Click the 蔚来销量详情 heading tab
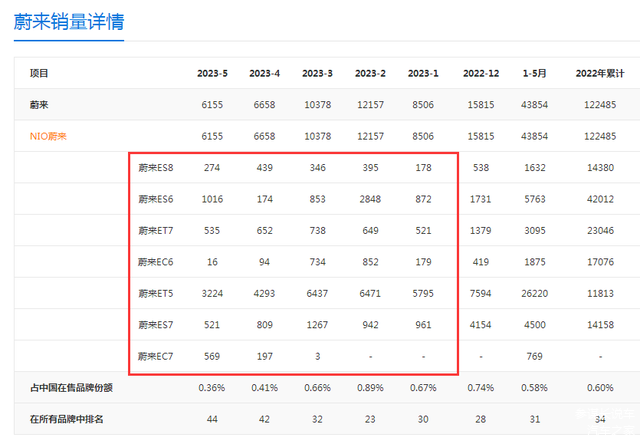The width and height of the screenshot is (640, 444). pos(69,21)
